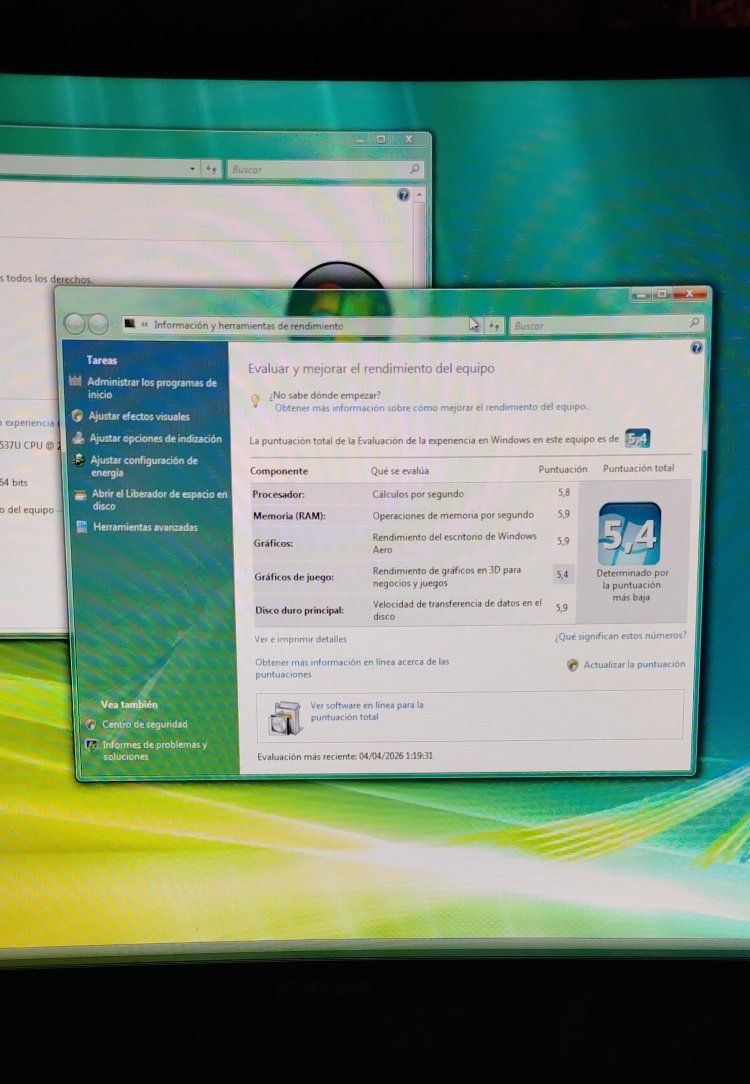
Task: Click the lightbulb icon beside ¿No sabe dónde empezar?
Action: click(x=255, y=400)
